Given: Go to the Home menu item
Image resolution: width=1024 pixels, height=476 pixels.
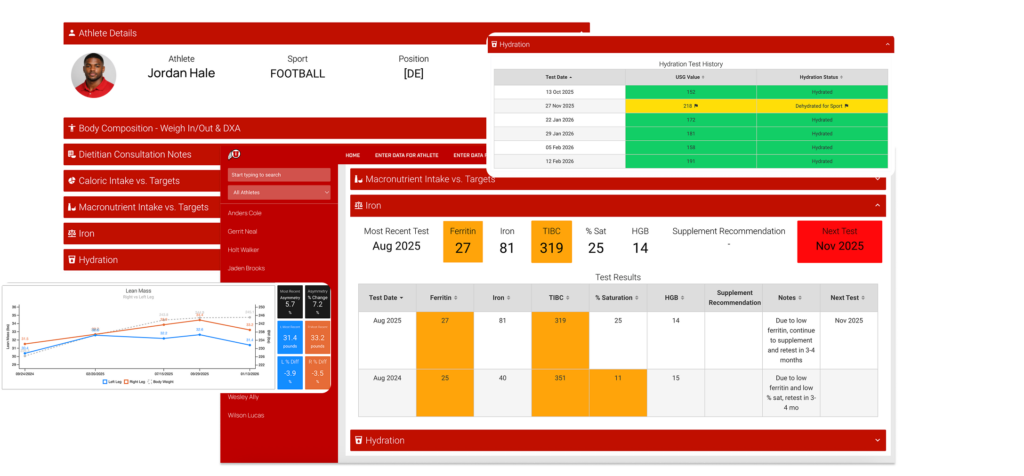Looking at the screenshot, I should click(x=352, y=155).
